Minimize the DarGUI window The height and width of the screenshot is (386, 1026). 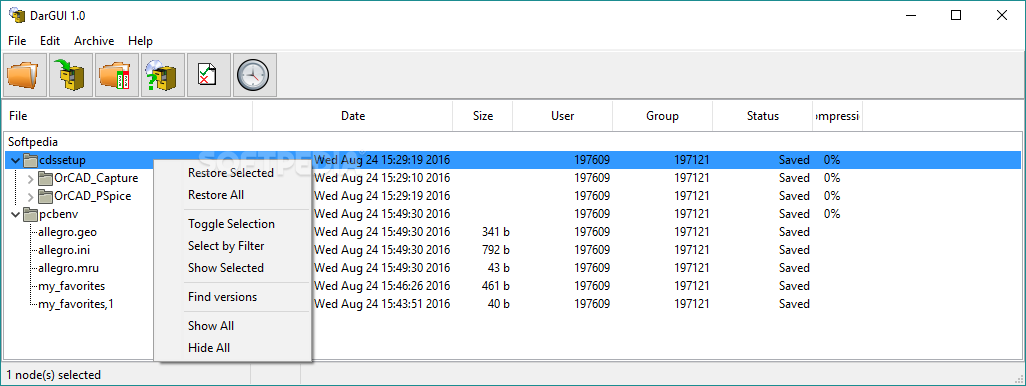pos(911,16)
